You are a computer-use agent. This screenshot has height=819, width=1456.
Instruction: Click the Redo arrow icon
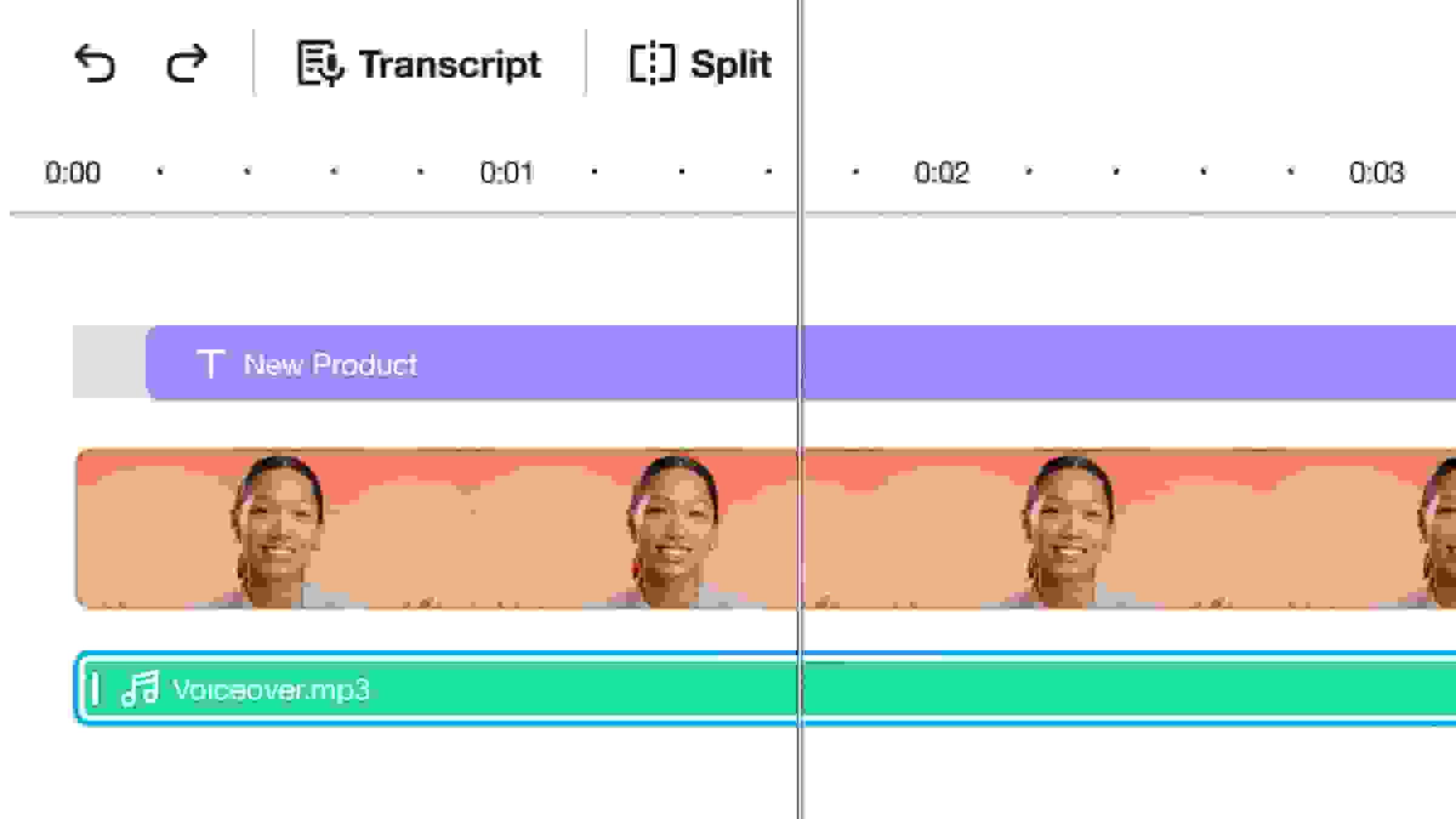coord(186,64)
